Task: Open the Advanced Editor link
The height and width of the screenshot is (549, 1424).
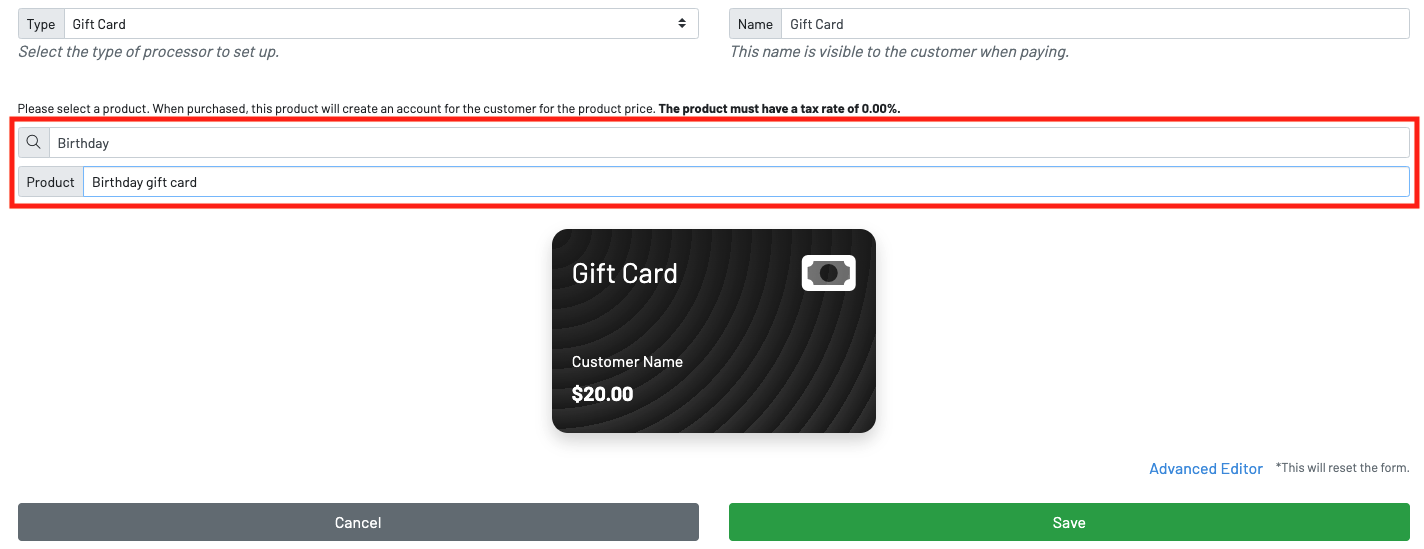Action: 1205,469
